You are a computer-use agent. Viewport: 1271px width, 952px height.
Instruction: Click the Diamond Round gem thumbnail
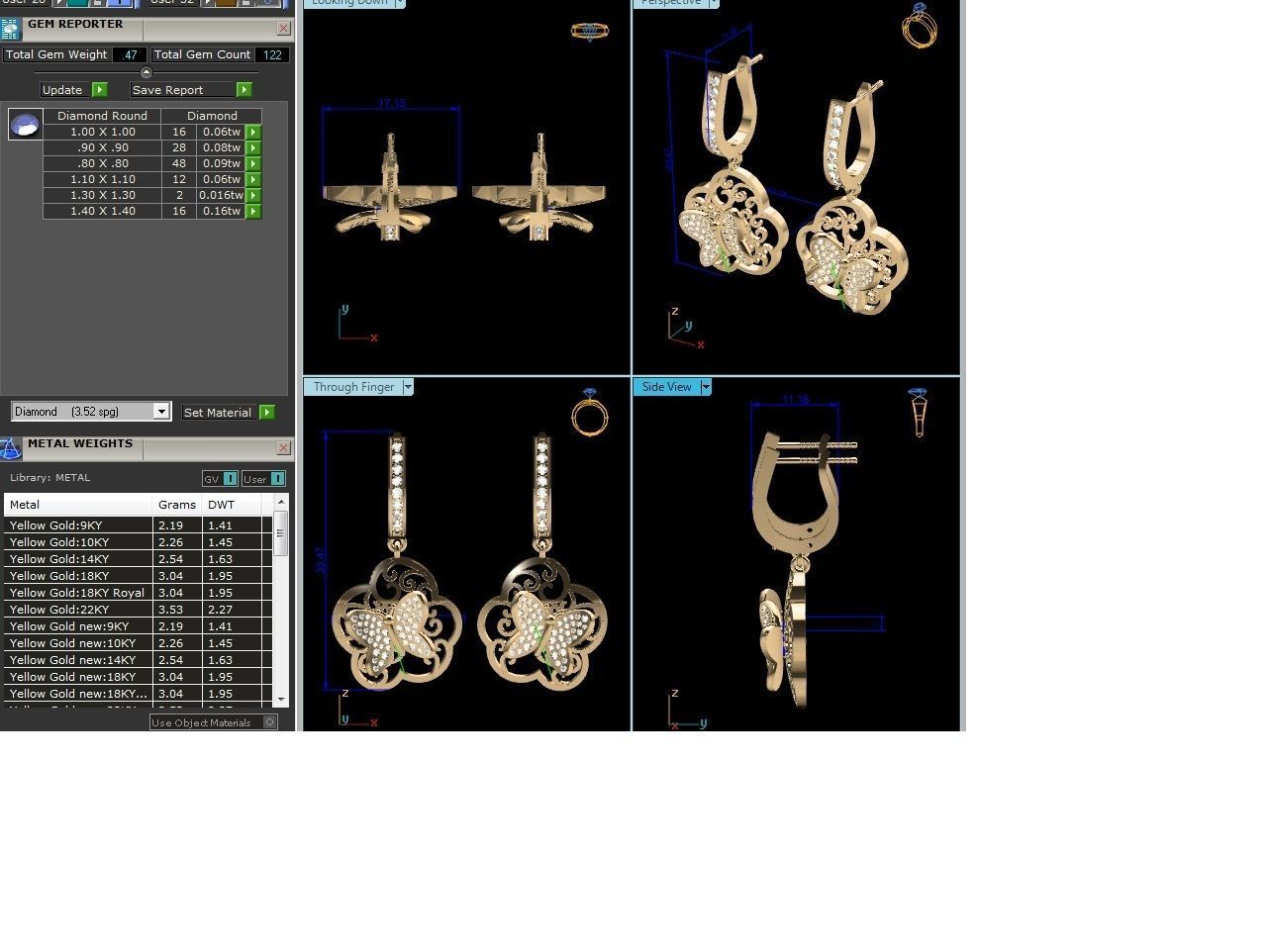point(26,124)
